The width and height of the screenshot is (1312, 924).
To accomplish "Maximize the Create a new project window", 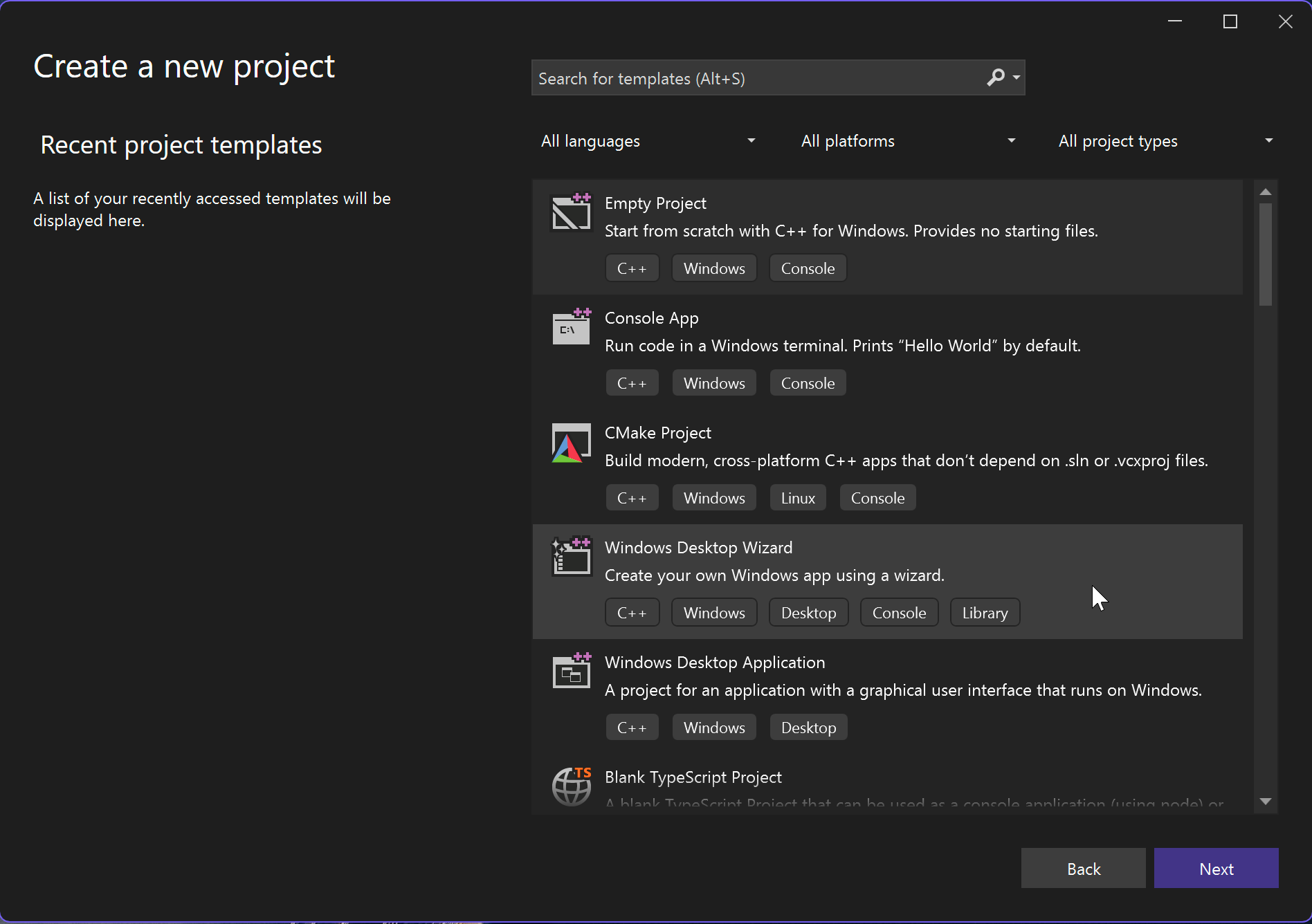I will point(1230,21).
